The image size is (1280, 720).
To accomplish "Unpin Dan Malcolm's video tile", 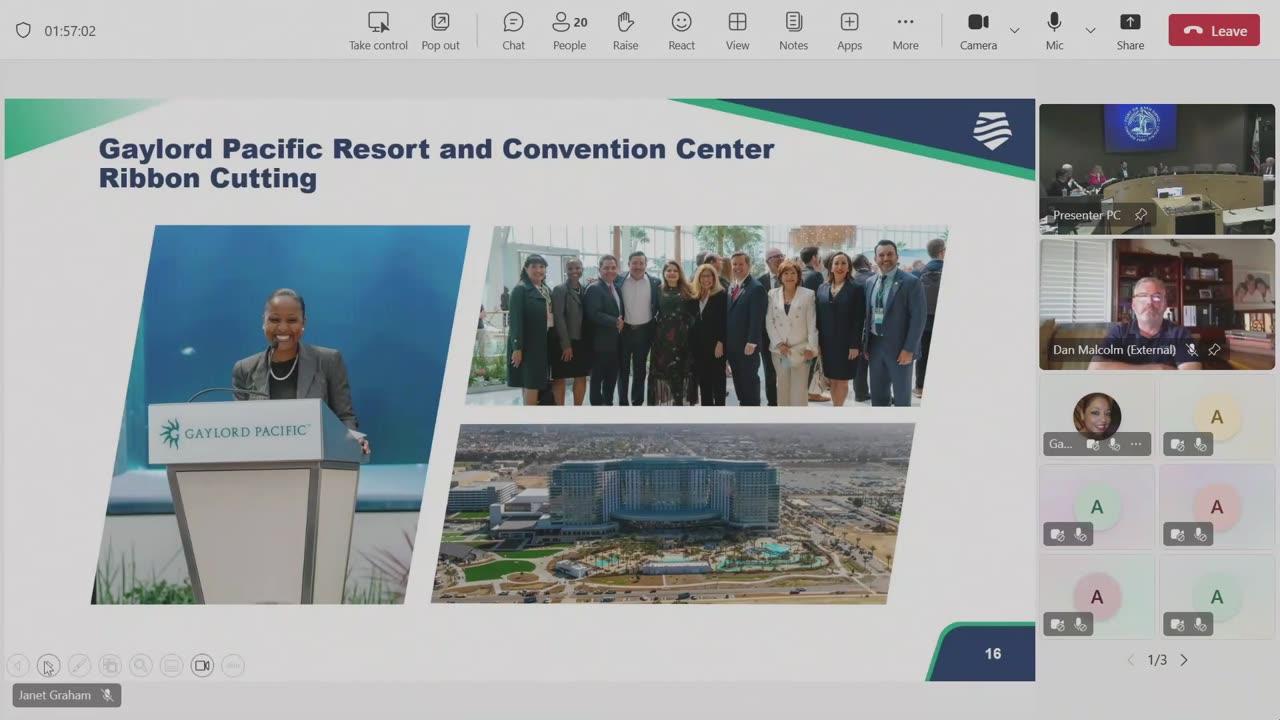I will click(1214, 350).
